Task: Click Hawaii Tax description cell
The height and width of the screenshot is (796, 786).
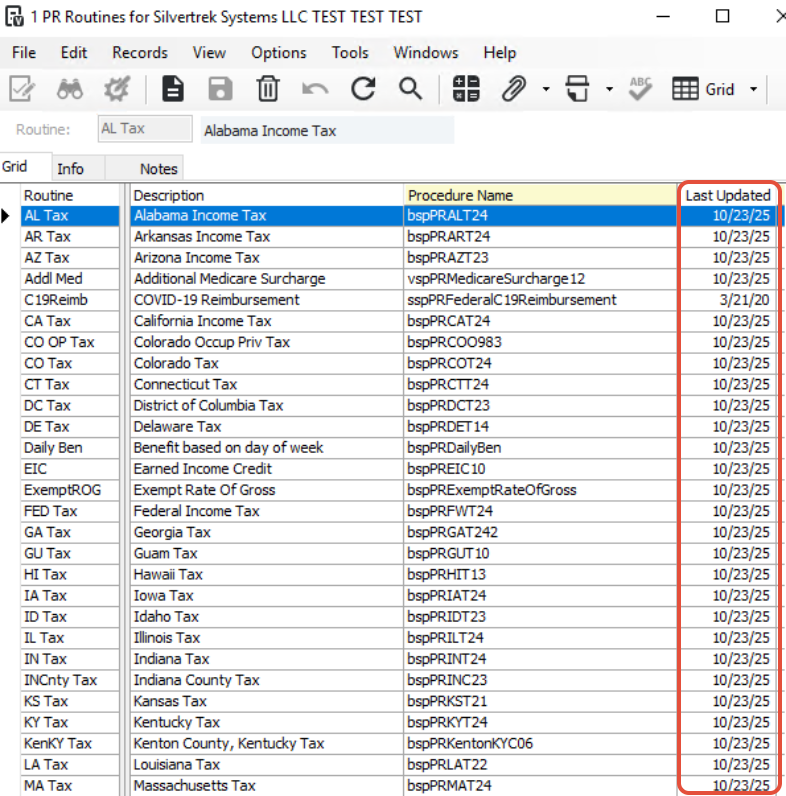Action: (267, 574)
